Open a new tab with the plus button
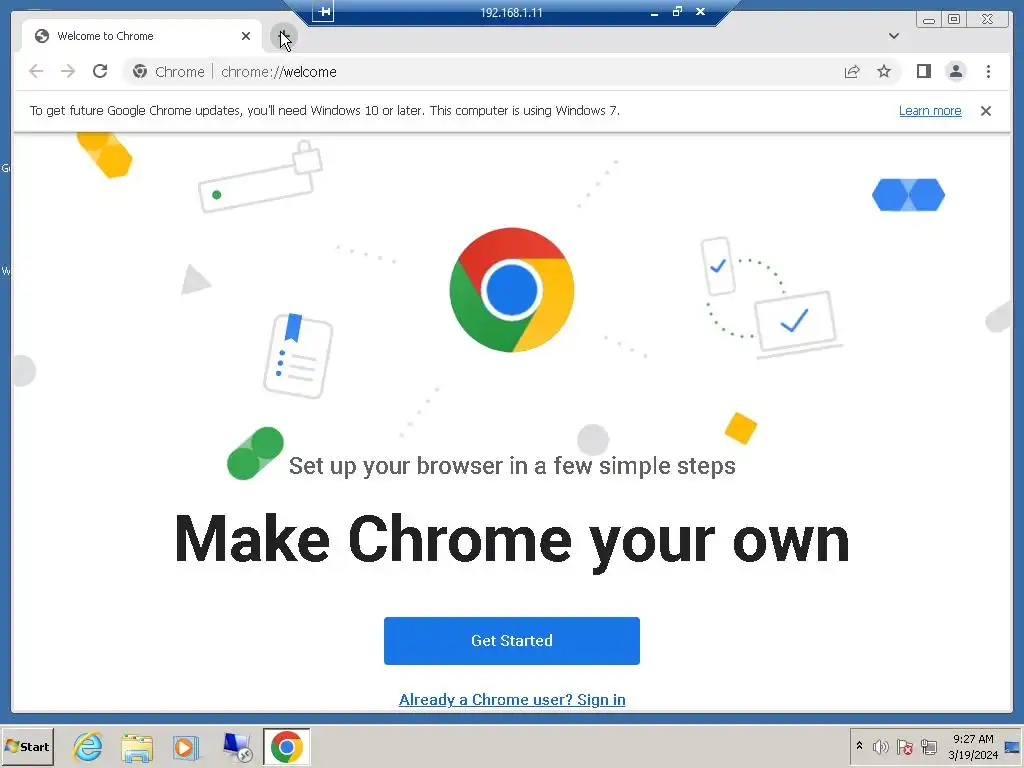This screenshot has height=768, width=1024. (x=283, y=37)
